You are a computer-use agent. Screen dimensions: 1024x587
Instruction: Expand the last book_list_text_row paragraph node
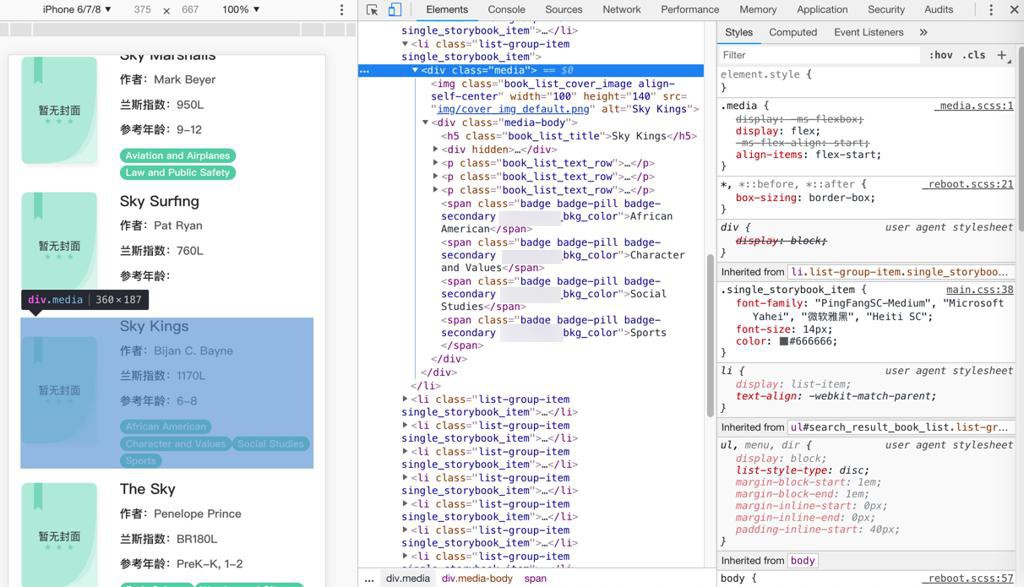tap(436, 190)
